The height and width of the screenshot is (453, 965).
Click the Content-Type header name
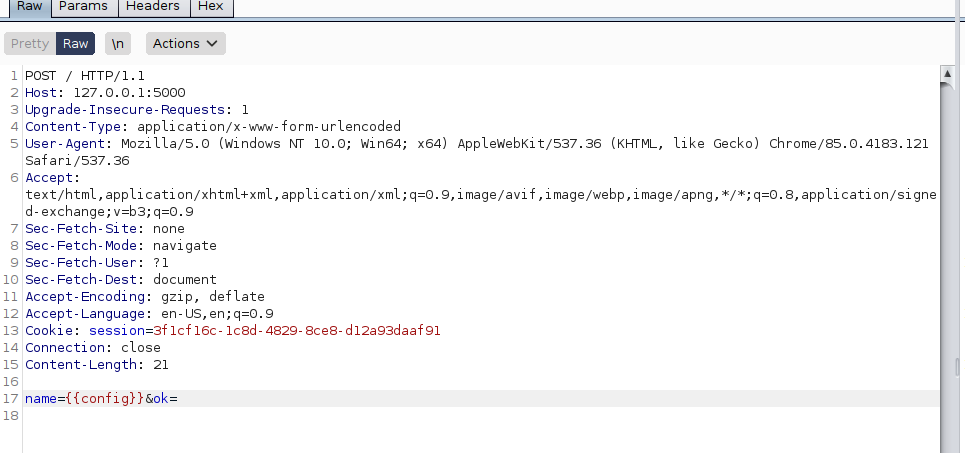pos(73,127)
